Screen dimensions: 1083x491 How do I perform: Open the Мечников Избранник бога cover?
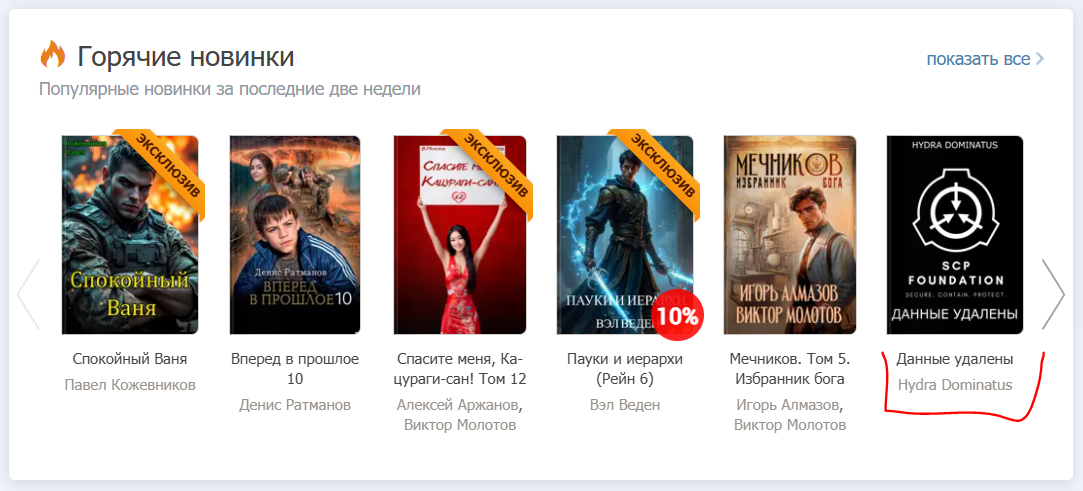pyautogui.click(x=790, y=235)
